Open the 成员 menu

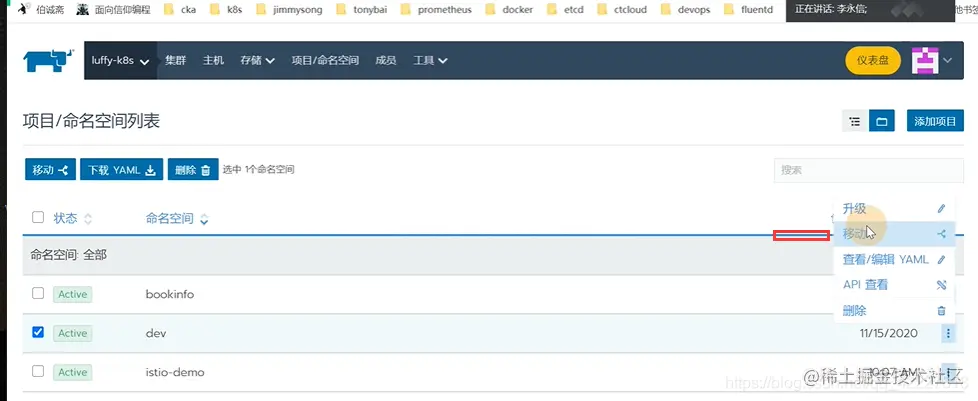385,60
